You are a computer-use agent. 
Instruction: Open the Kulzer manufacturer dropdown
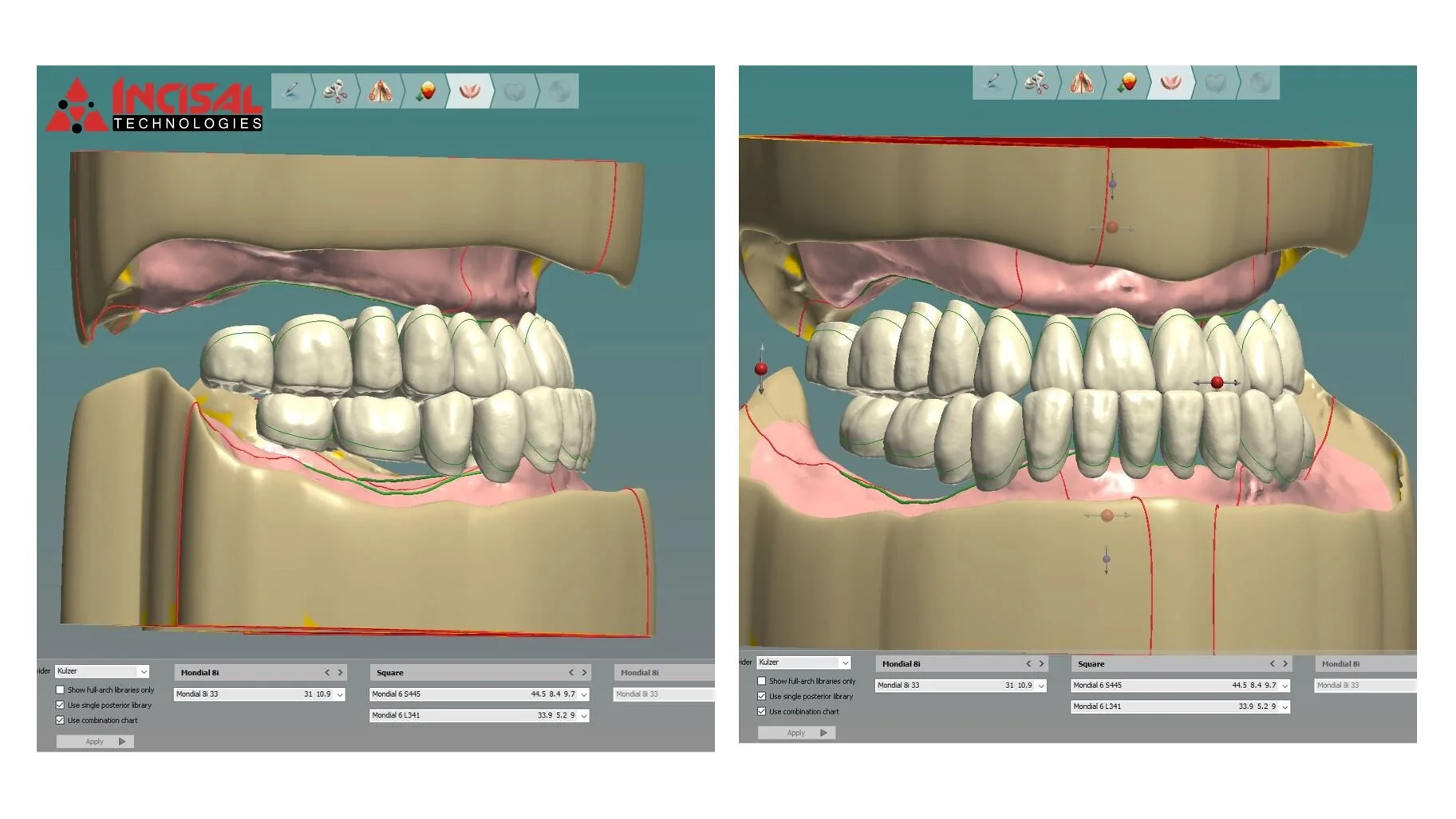coord(102,671)
